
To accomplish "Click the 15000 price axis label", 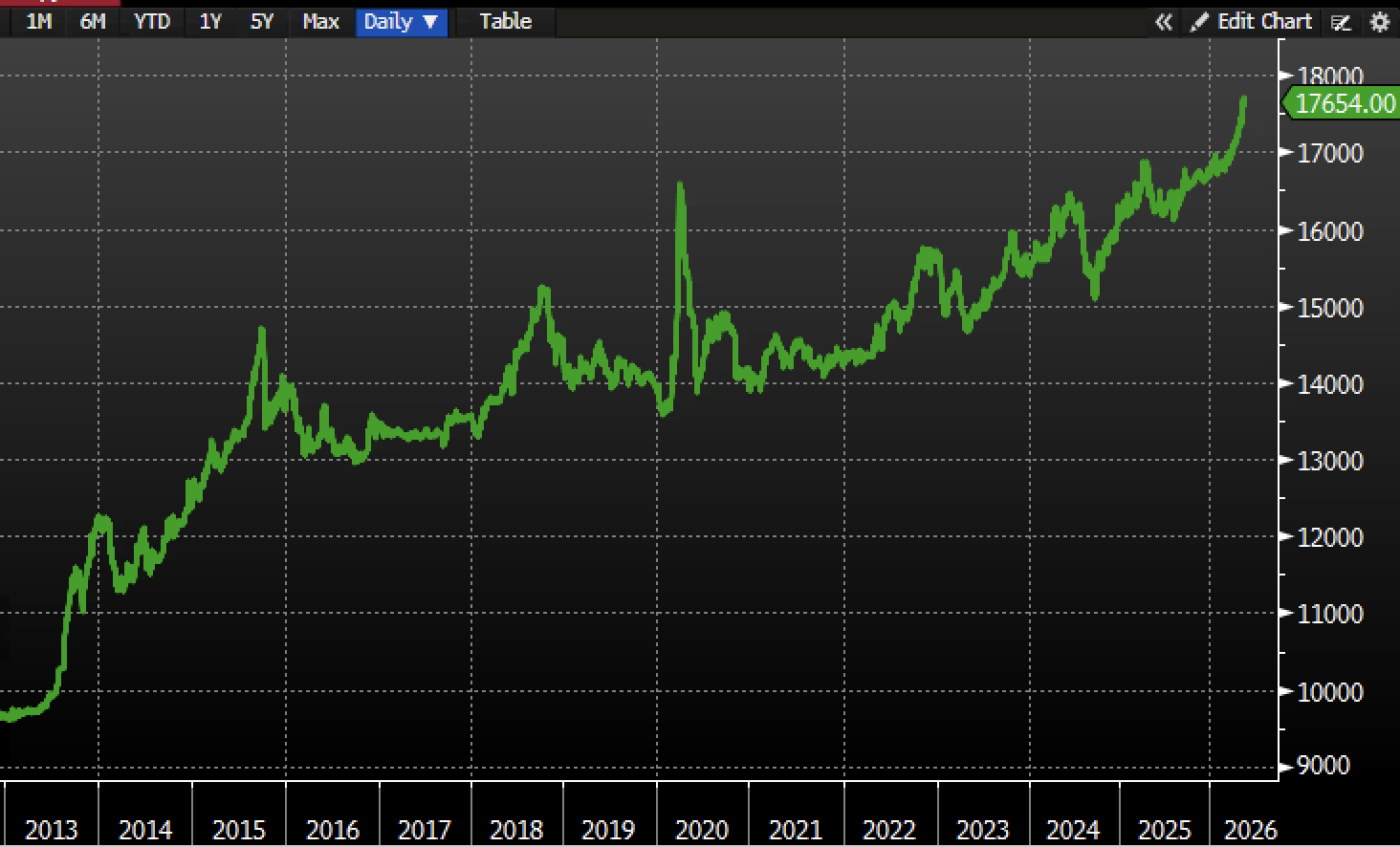I will tap(1330, 308).
